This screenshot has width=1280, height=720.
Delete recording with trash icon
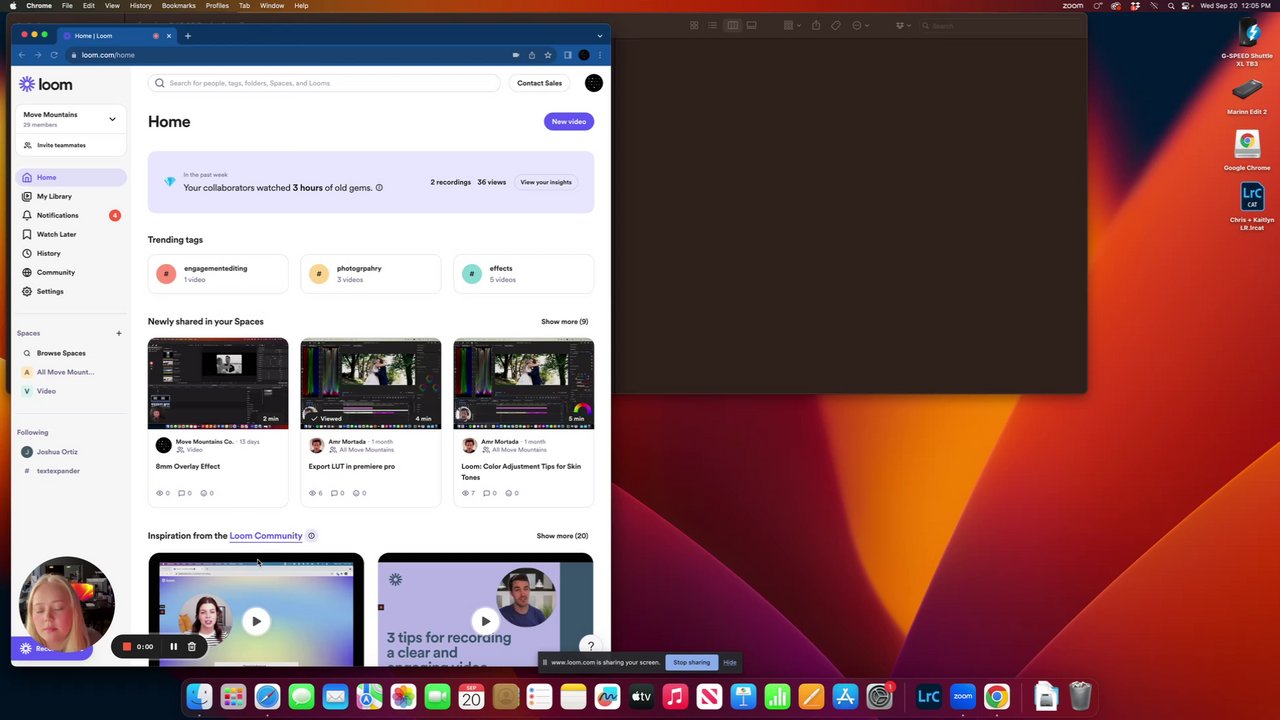click(x=192, y=647)
